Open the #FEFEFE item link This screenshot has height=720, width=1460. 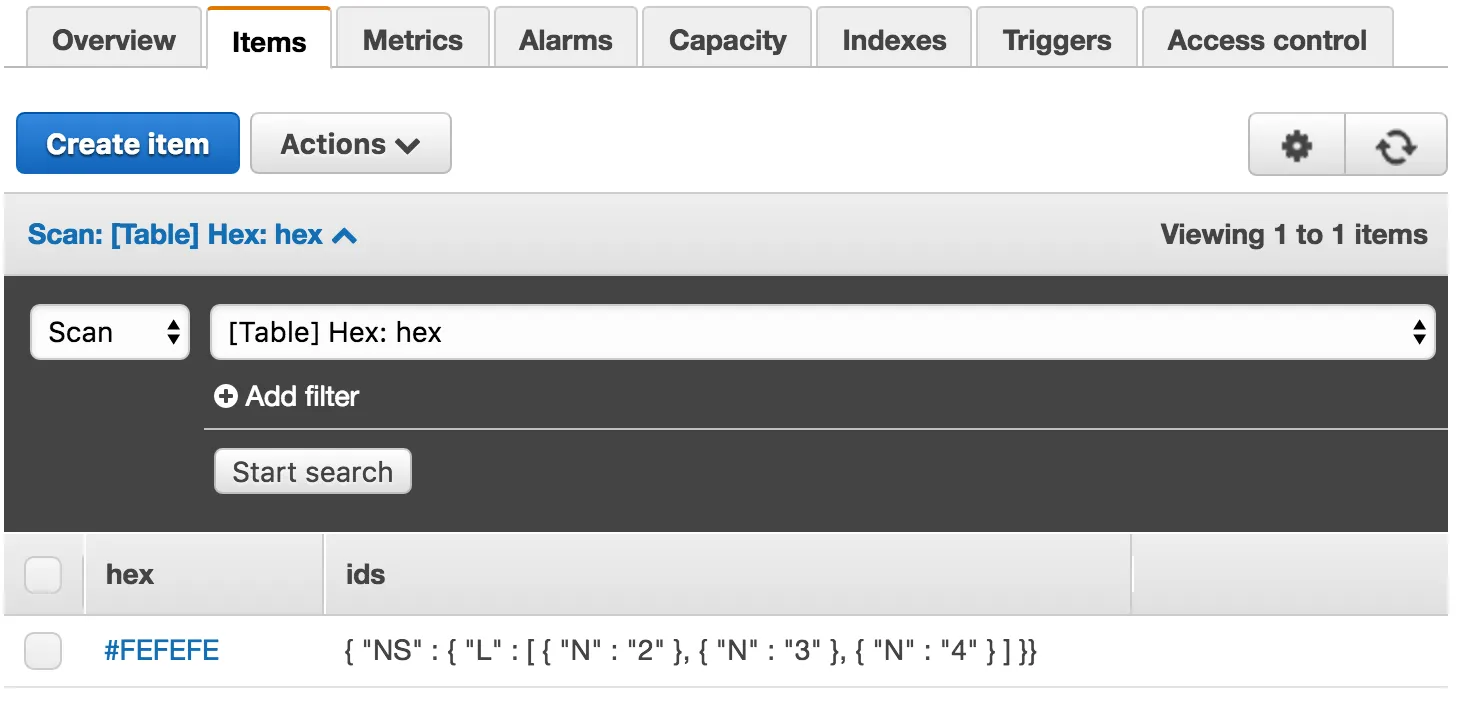coord(162,651)
